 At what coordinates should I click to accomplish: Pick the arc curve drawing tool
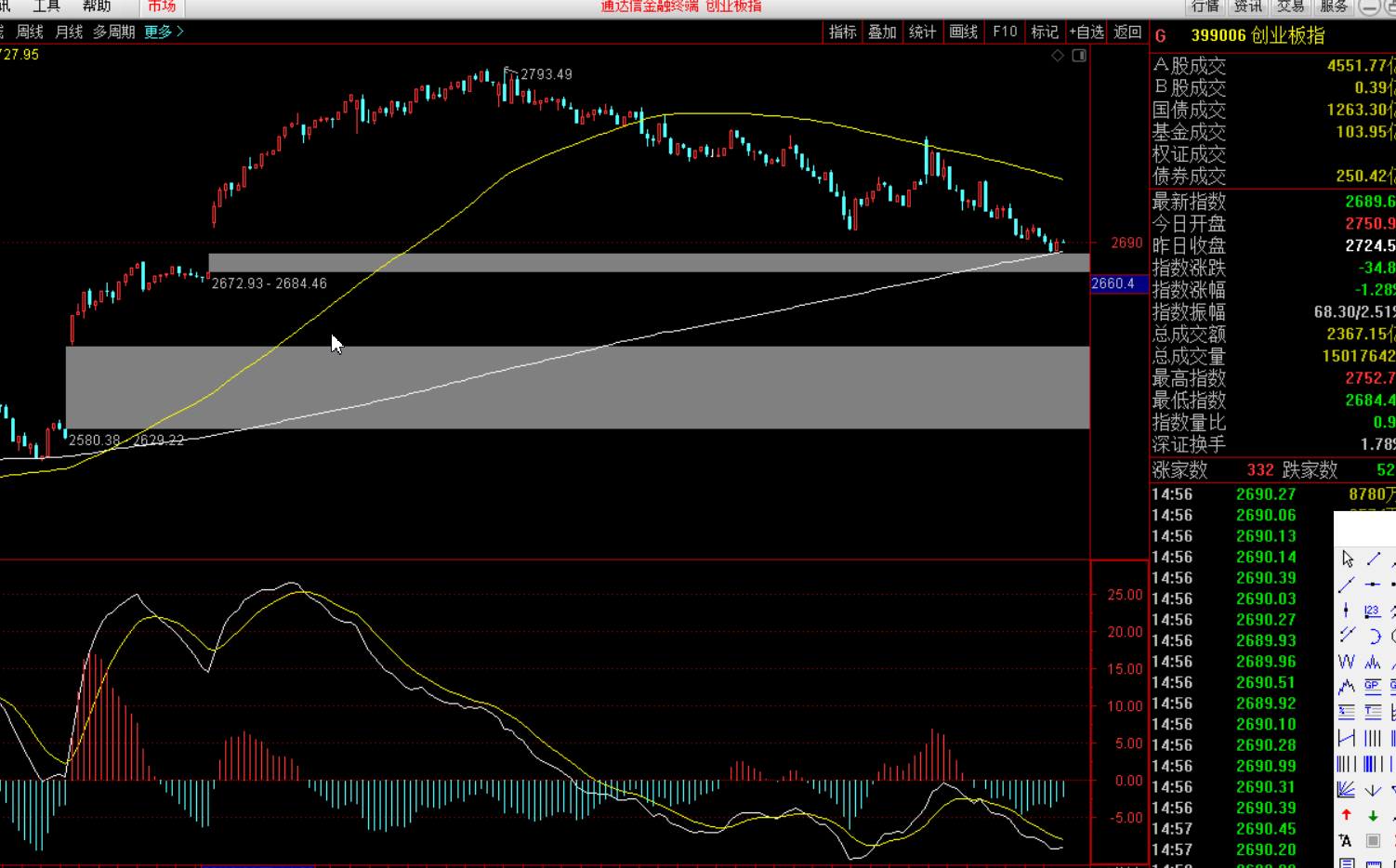pyautogui.click(x=1373, y=637)
